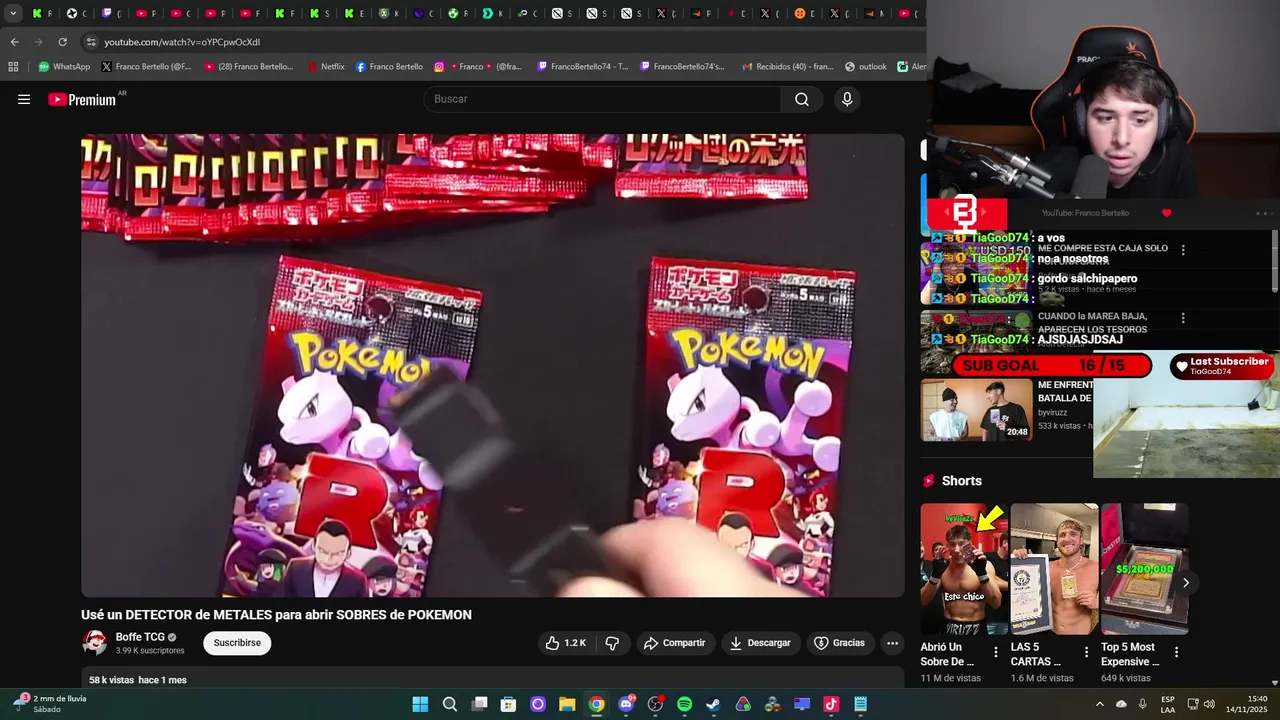
Task: Go to YouTube Premium home logo
Action: (82, 99)
